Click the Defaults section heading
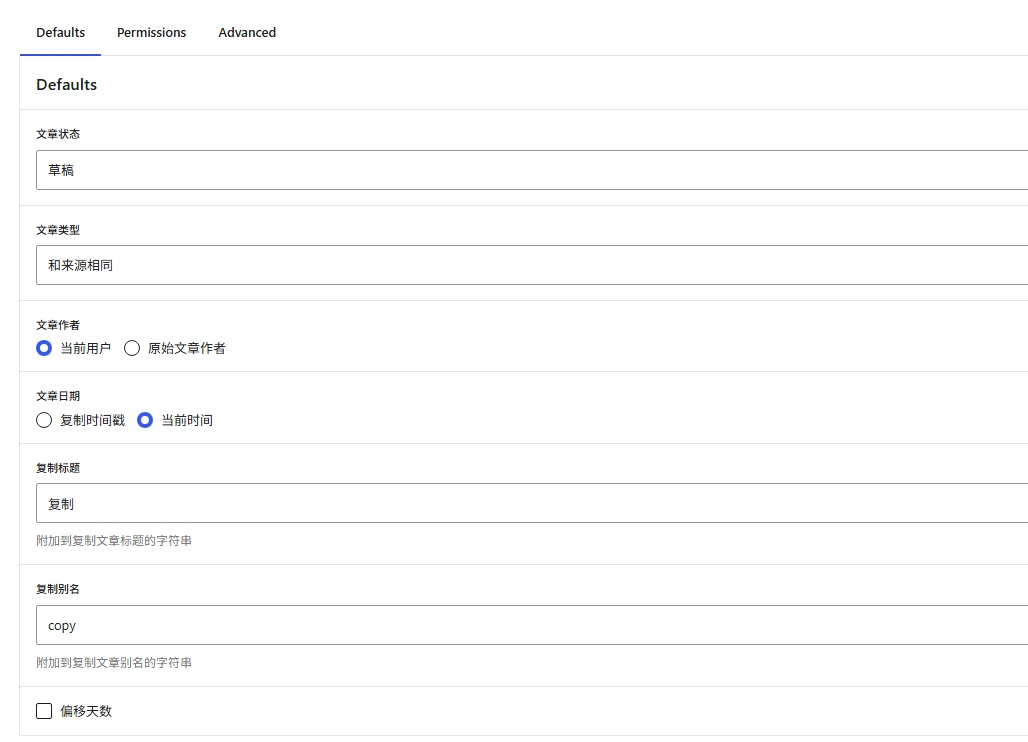This screenshot has height=742, width=1028. (x=66, y=85)
